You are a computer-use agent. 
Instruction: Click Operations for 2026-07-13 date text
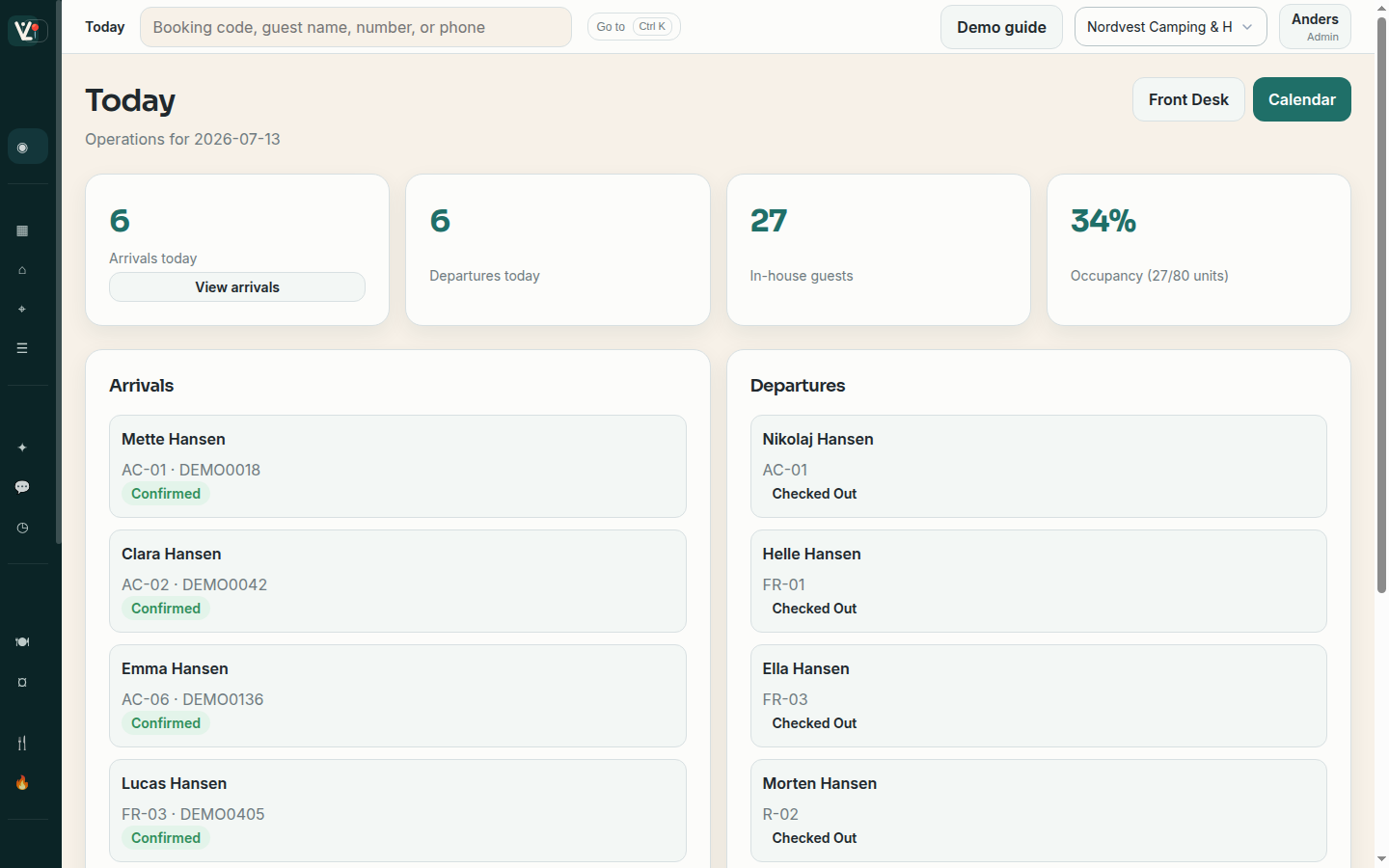pos(182,139)
